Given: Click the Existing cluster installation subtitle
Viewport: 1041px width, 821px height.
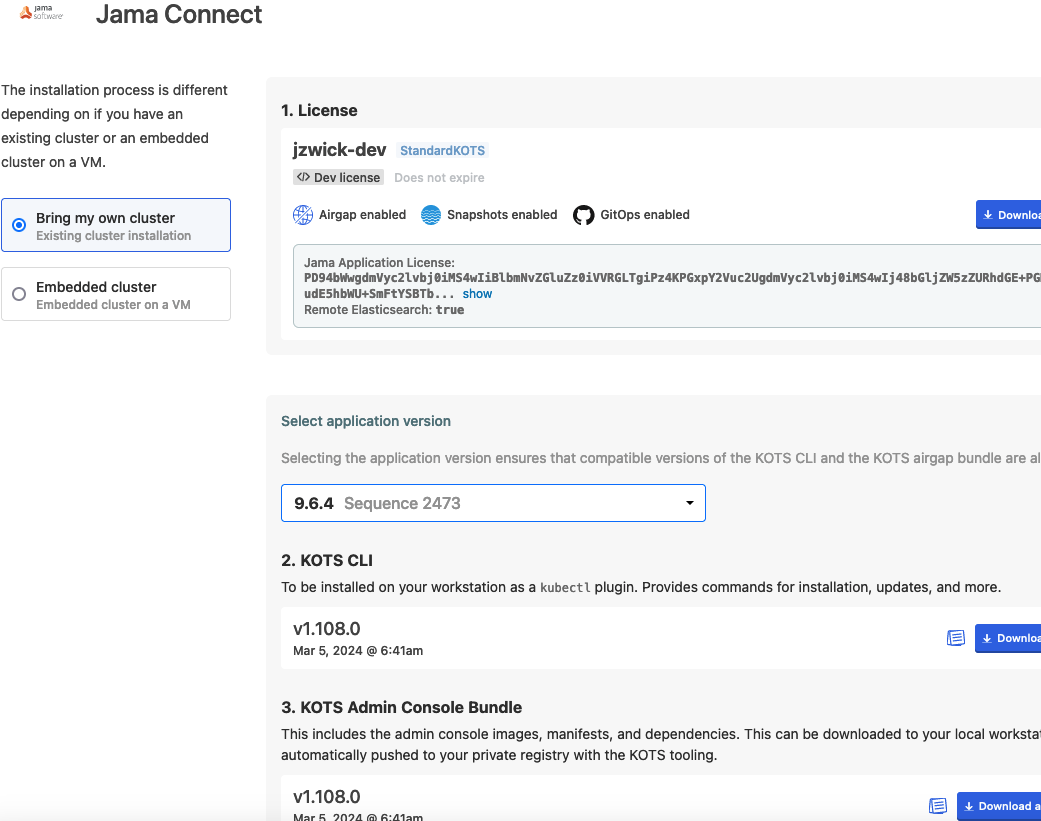Looking at the screenshot, I should point(114,236).
